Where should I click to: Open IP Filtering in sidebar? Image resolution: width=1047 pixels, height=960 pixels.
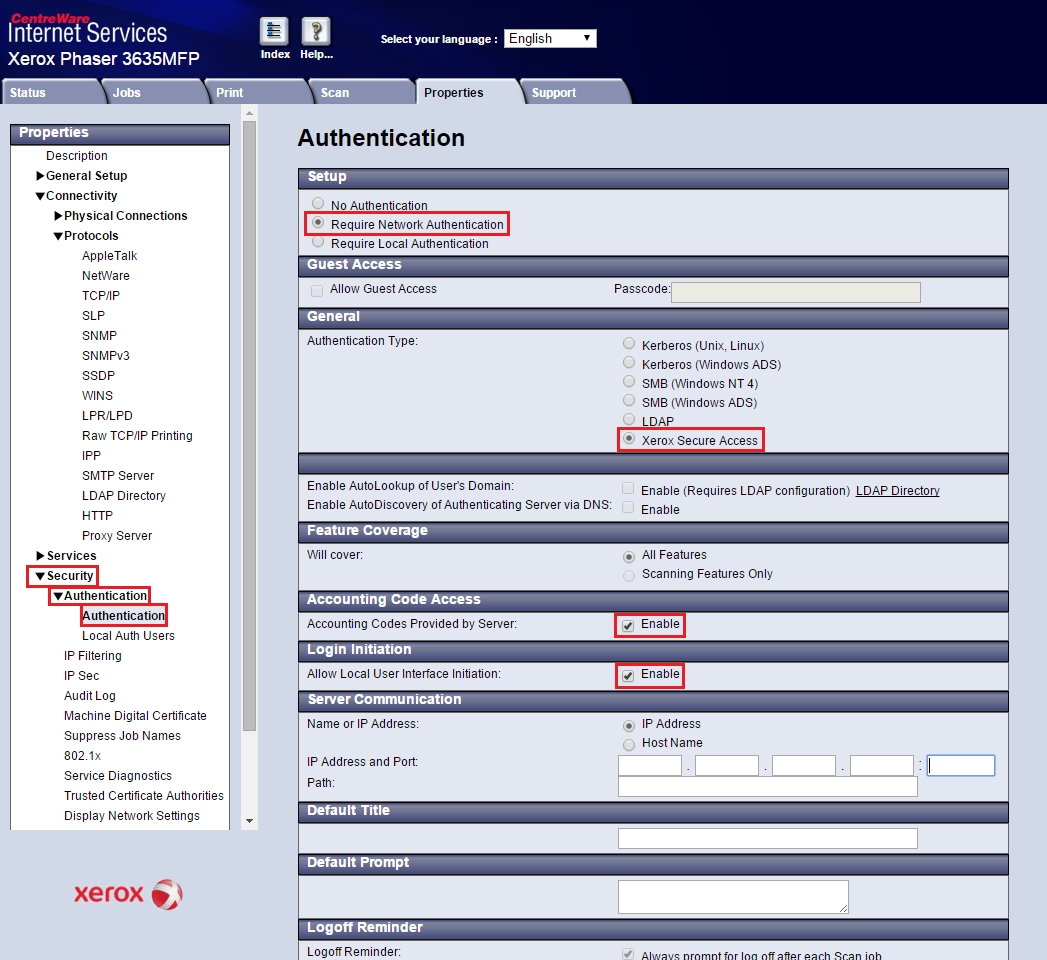click(x=93, y=656)
